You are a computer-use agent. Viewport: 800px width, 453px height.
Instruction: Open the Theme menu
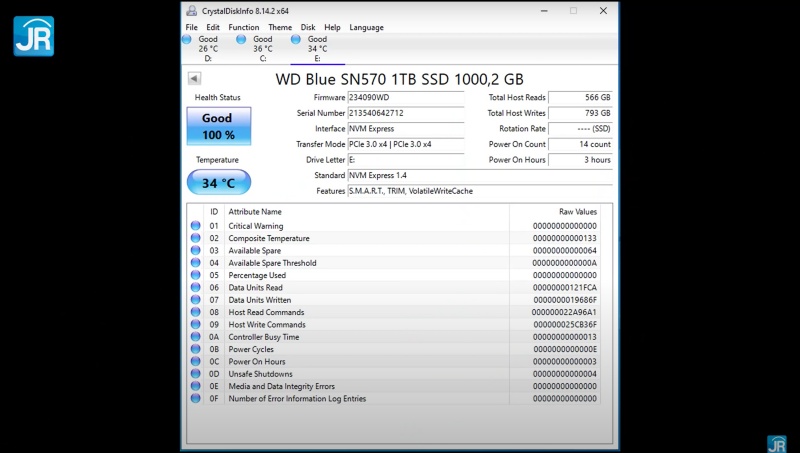[x=280, y=28]
